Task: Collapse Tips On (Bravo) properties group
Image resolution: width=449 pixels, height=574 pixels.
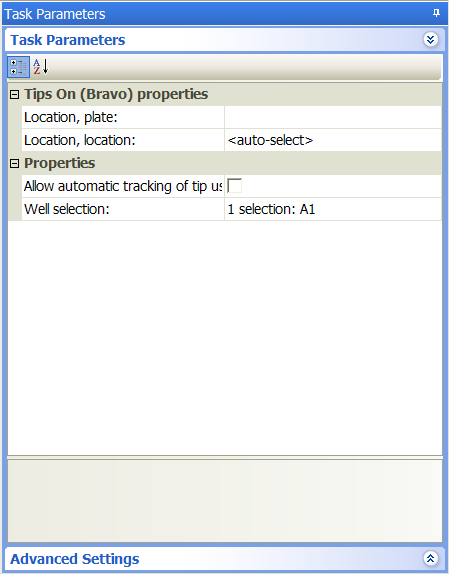Action: (14, 95)
